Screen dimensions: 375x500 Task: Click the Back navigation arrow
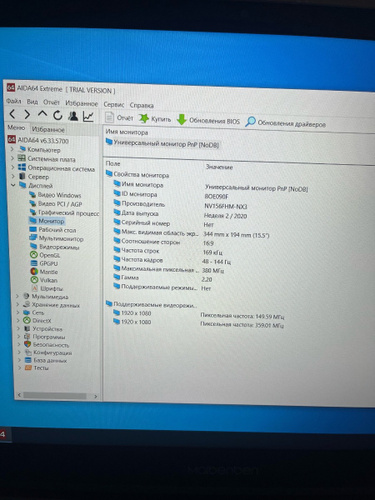(x=12, y=114)
